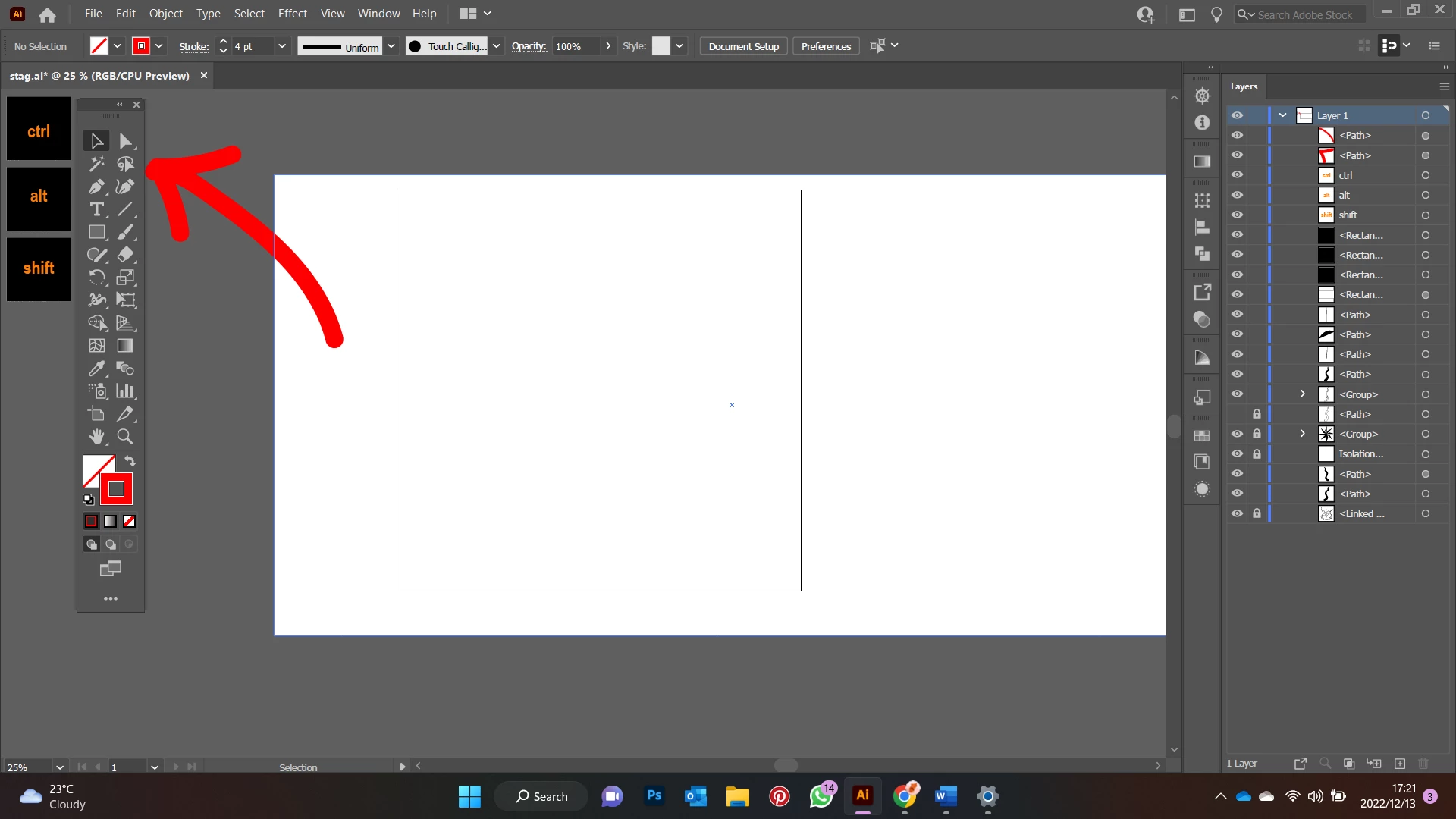Click the Preferences button
Screen dimensions: 1456x819
click(826, 46)
